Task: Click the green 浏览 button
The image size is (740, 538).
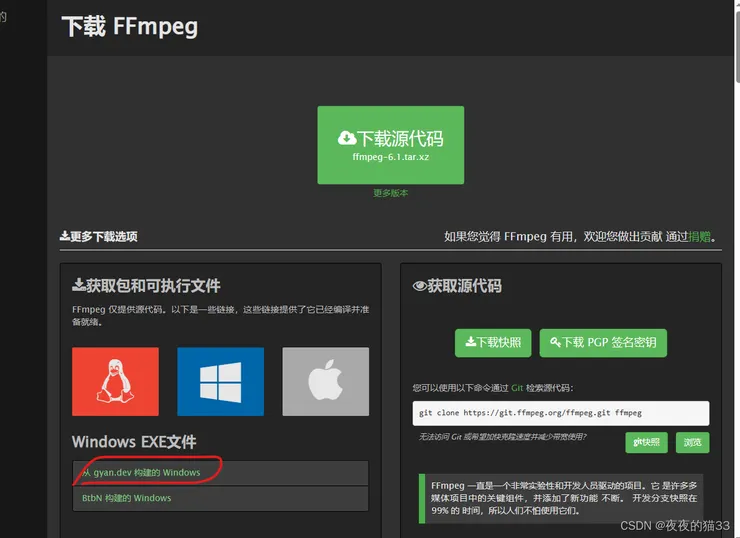Action: [x=692, y=442]
